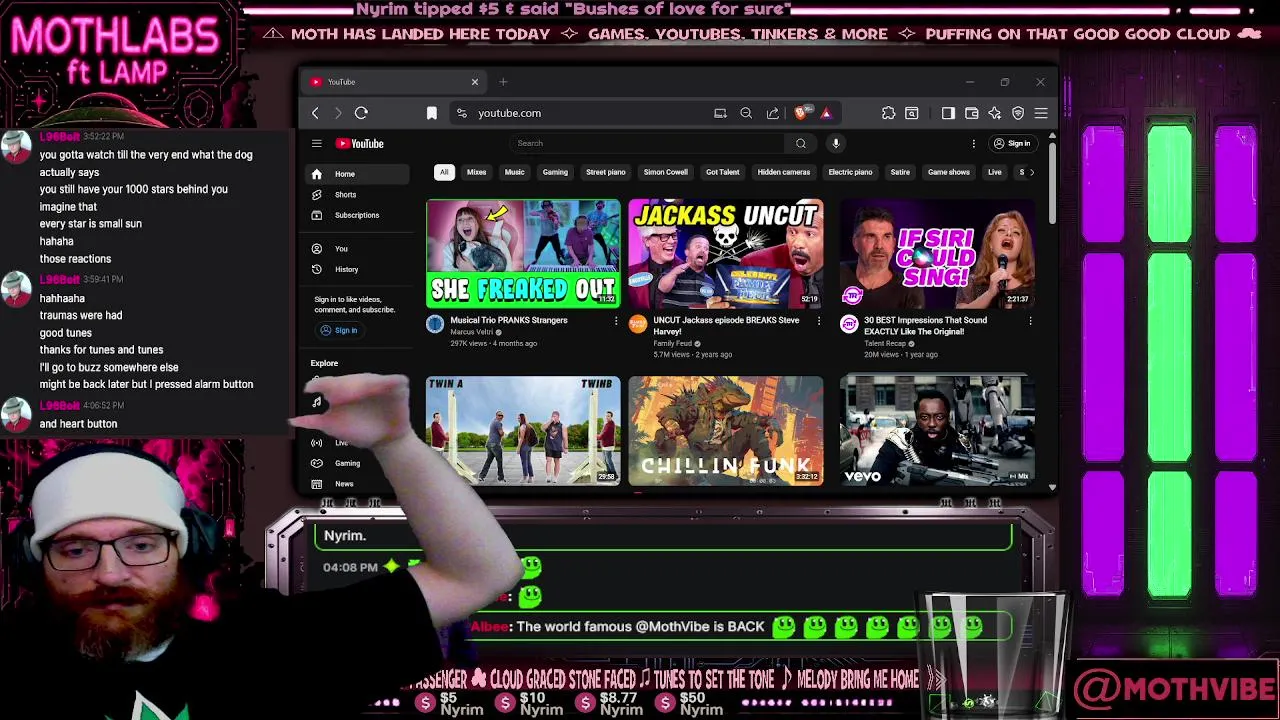Open site settings icon left of youtube.com
1280x720 pixels.
click(461, 113)
